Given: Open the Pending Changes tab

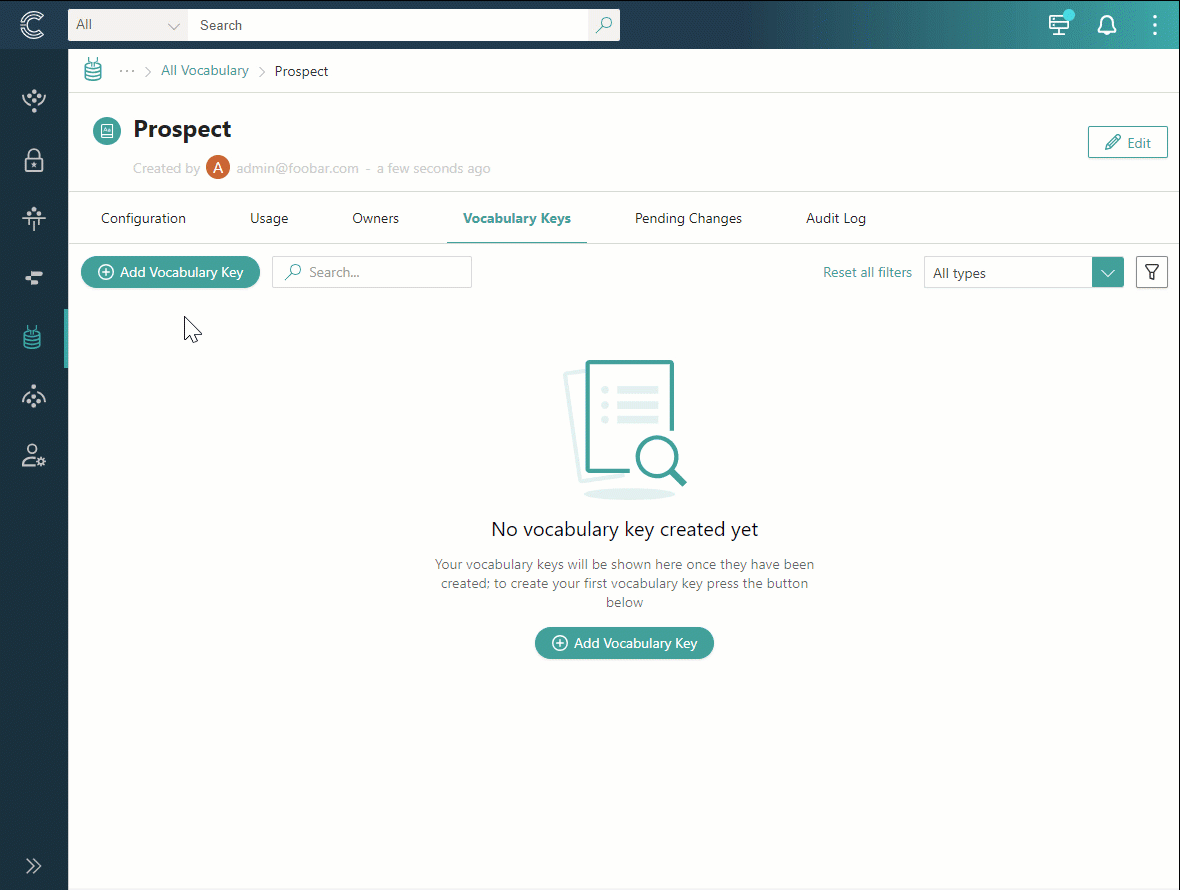Looking at the screenshot, I should [x=688, y=218].
